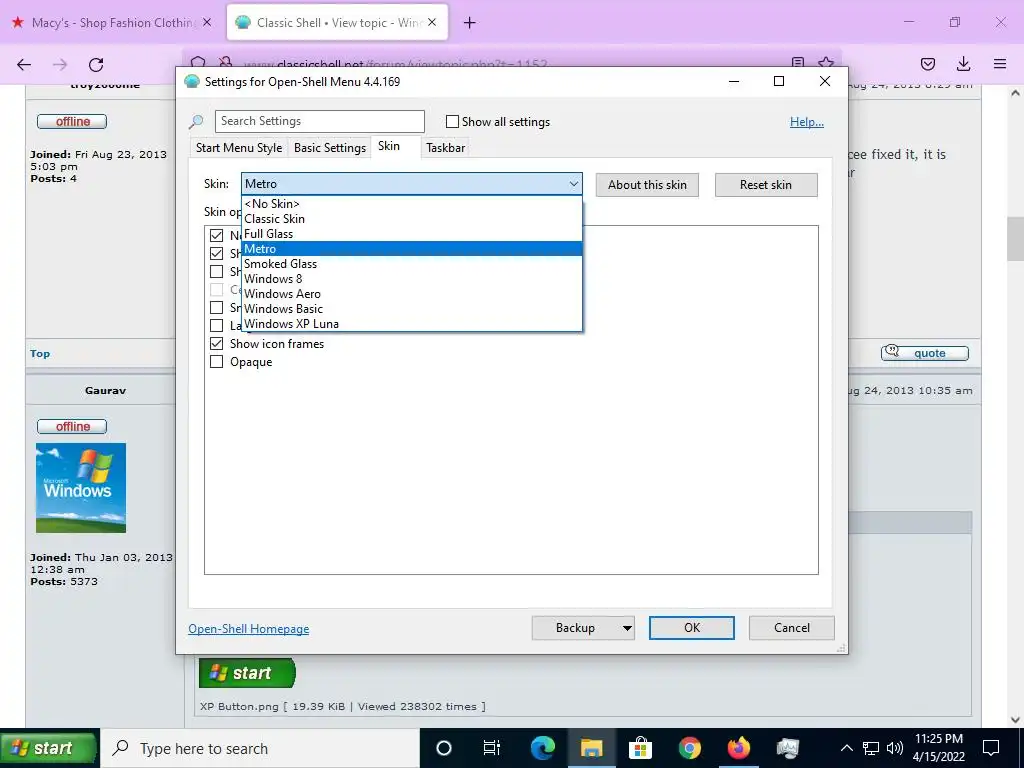Click Gaurav's Windows XP avatar image
1024x768 pixels.
click(x=81, y=488)
